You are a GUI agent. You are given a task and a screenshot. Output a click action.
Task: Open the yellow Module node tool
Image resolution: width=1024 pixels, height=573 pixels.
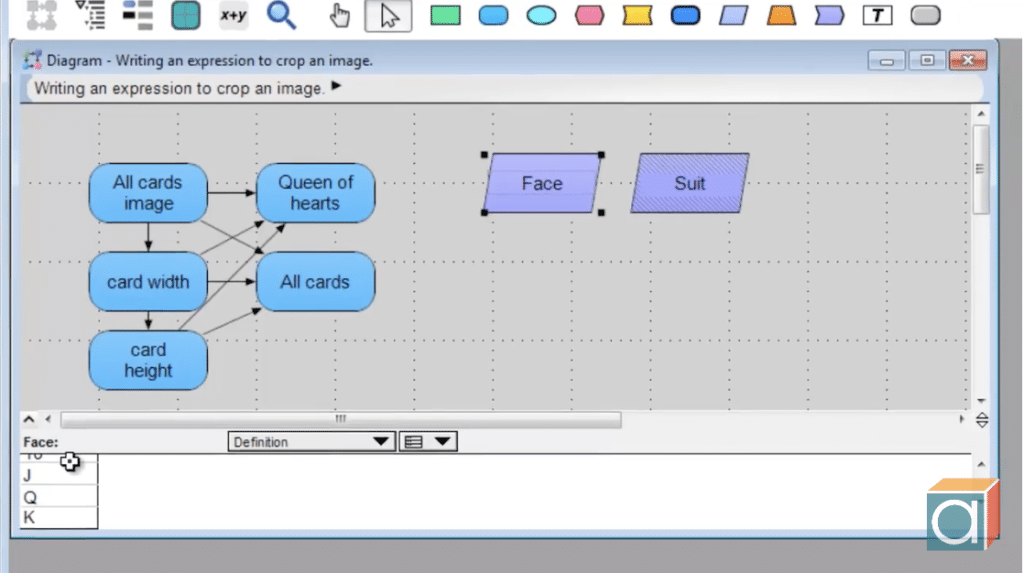[x=637, y=15]
